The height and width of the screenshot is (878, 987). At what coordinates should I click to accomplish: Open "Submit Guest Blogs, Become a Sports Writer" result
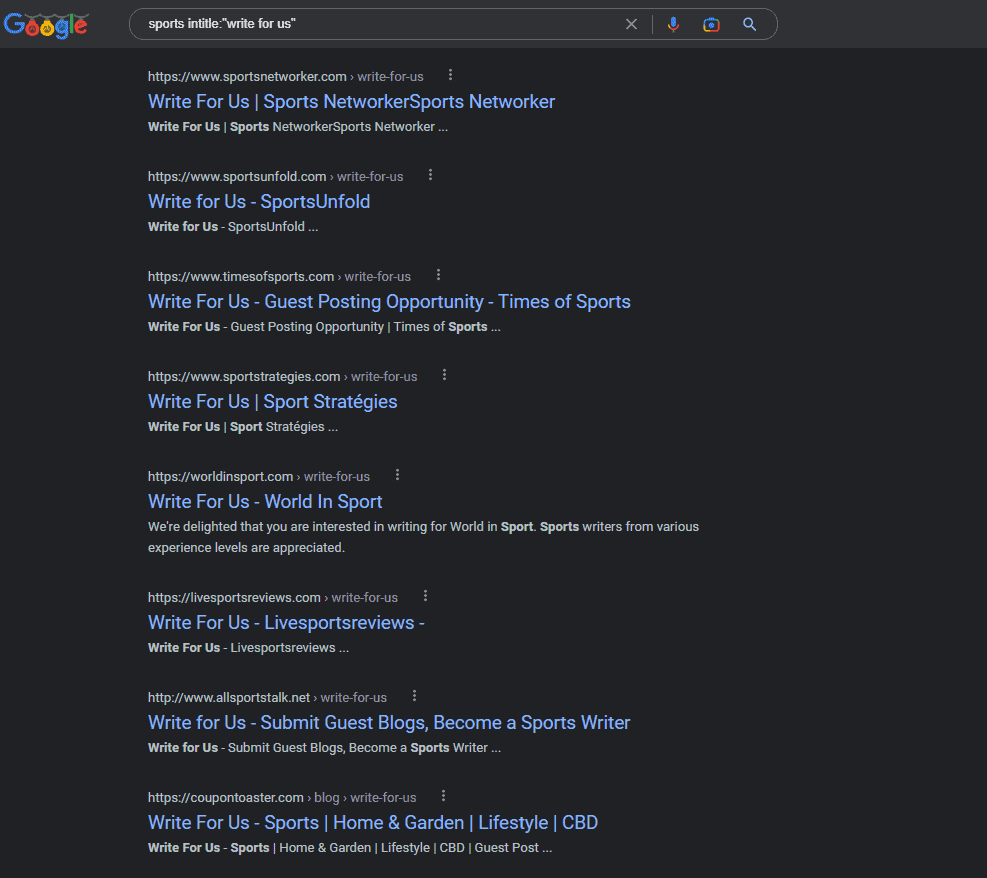389,723
